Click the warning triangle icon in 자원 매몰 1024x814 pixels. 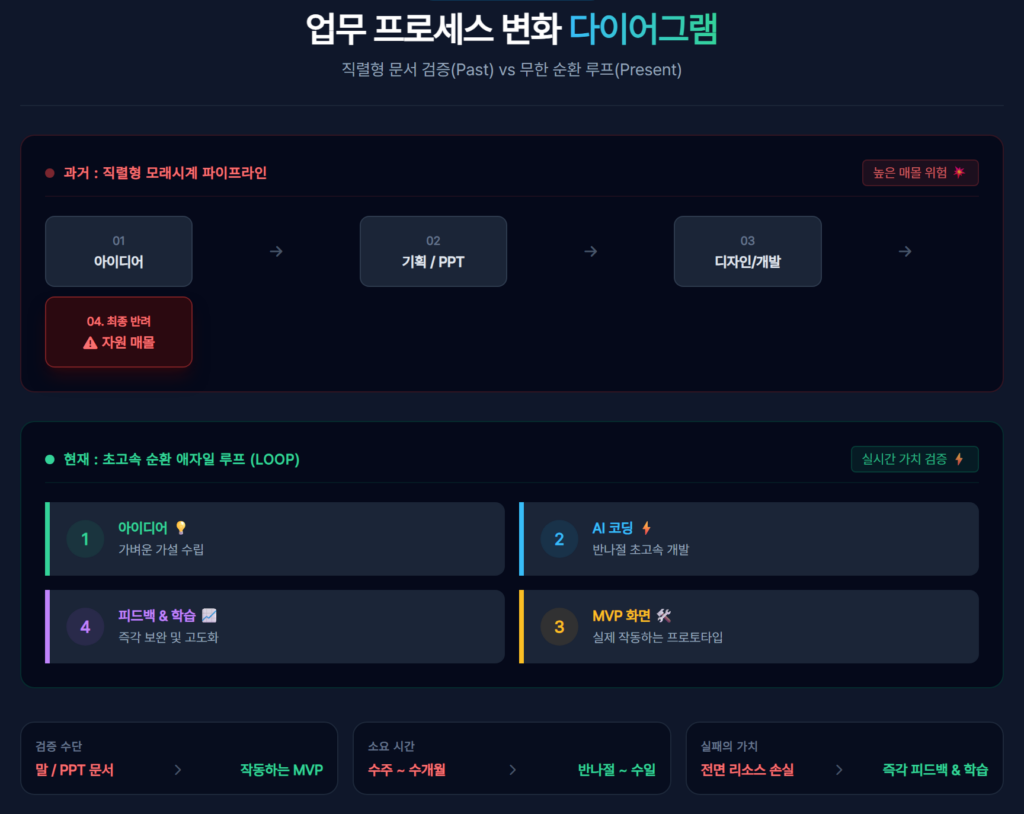[x=90, y=343]
